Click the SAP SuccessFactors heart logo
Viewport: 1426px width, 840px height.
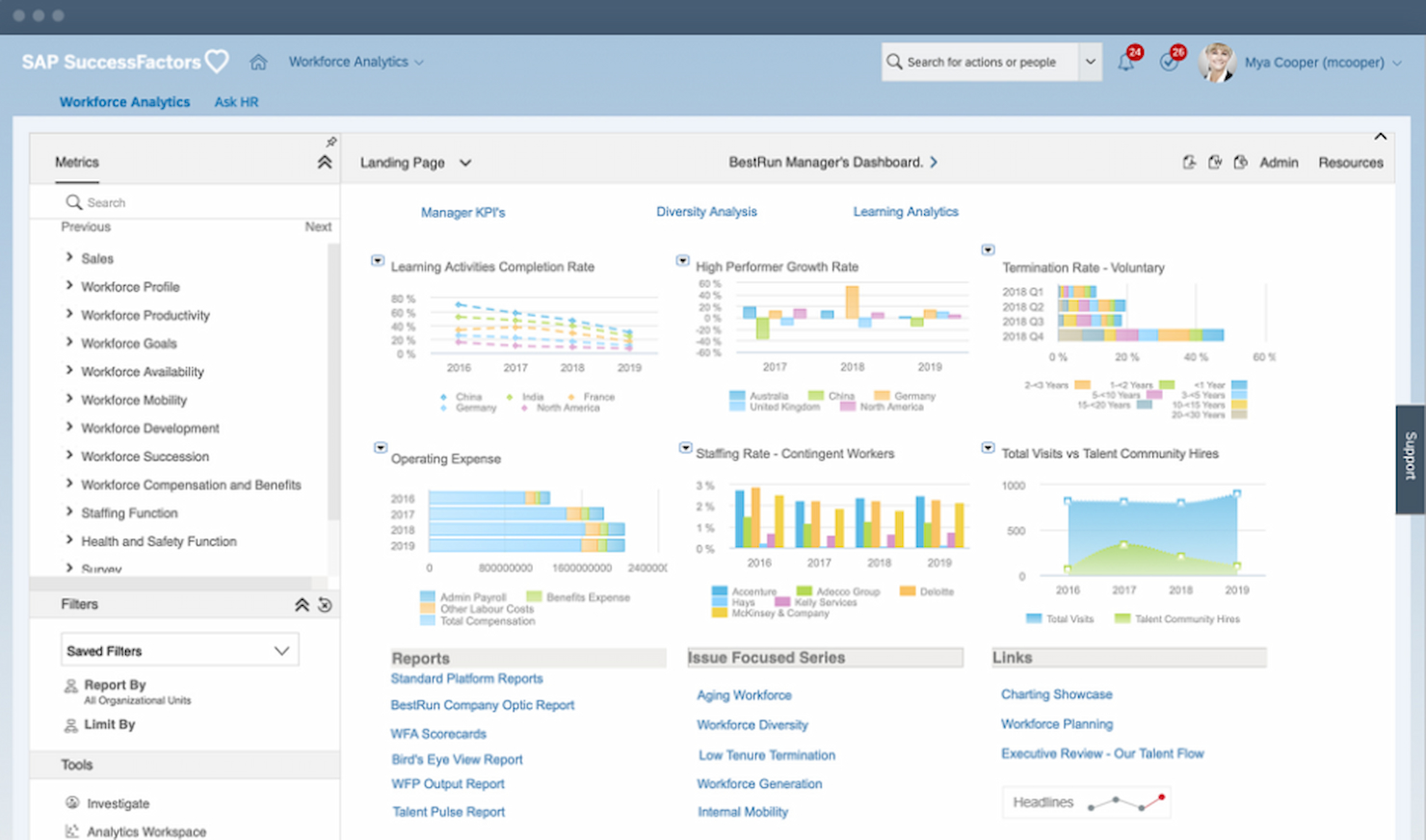[218, 62]
